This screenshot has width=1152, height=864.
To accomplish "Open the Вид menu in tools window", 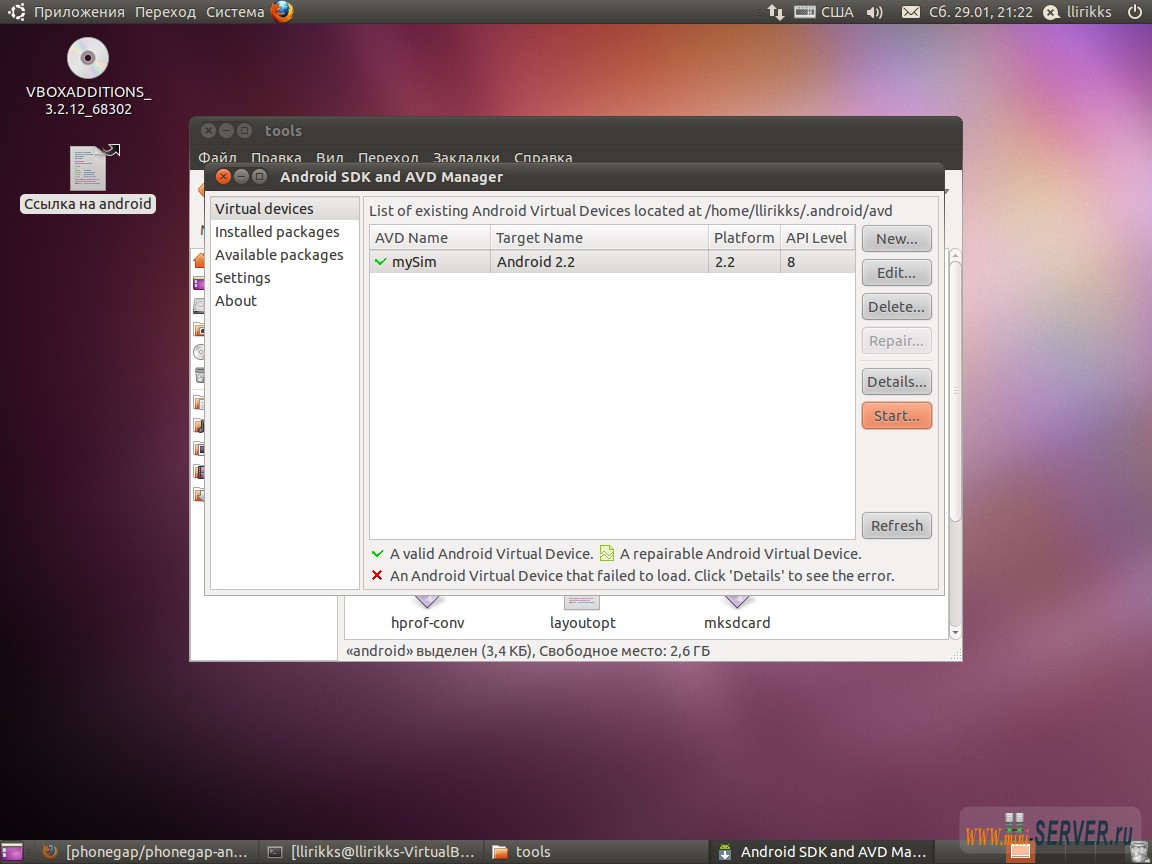I will (x=330, y=157).
